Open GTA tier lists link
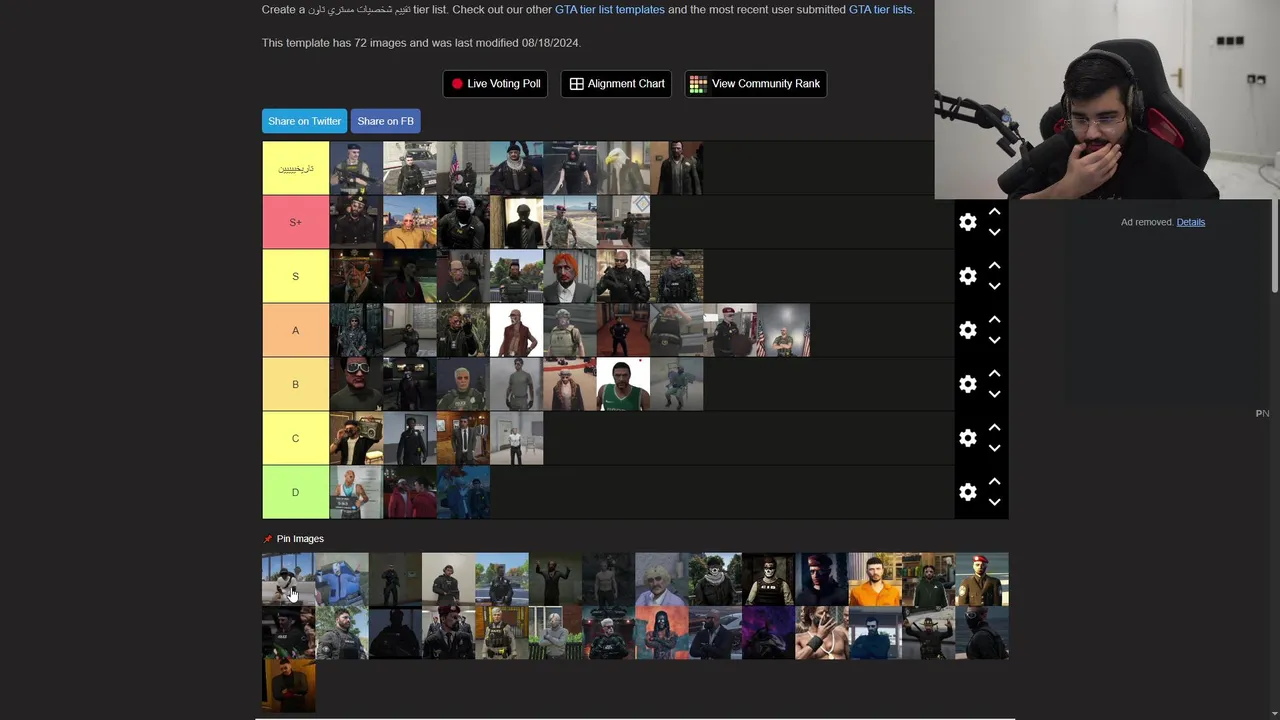The image size is (1280, 720). pyautogui.click(x=880, y=9)
